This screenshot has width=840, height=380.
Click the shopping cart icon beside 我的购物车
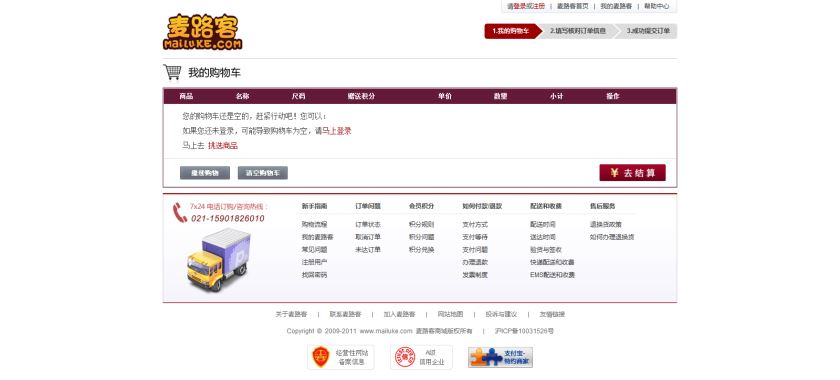pyautogui.click(x=172, y=72)
